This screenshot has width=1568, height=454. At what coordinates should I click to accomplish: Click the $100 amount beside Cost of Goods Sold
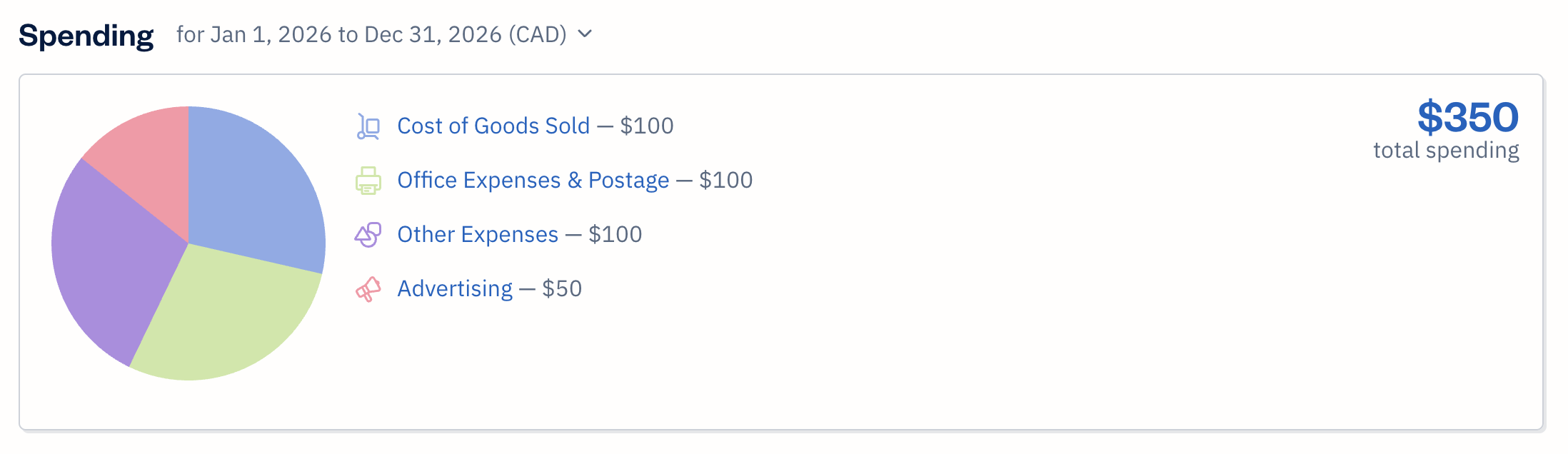point(646,126)
